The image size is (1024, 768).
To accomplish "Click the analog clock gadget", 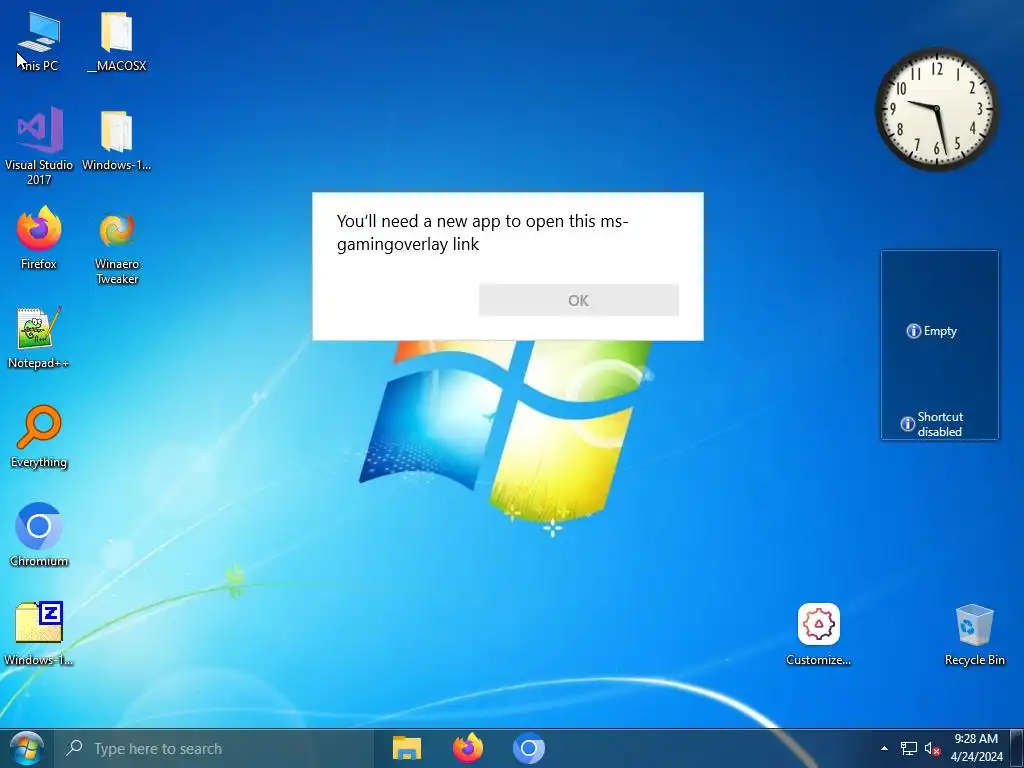I will point(937,109).
